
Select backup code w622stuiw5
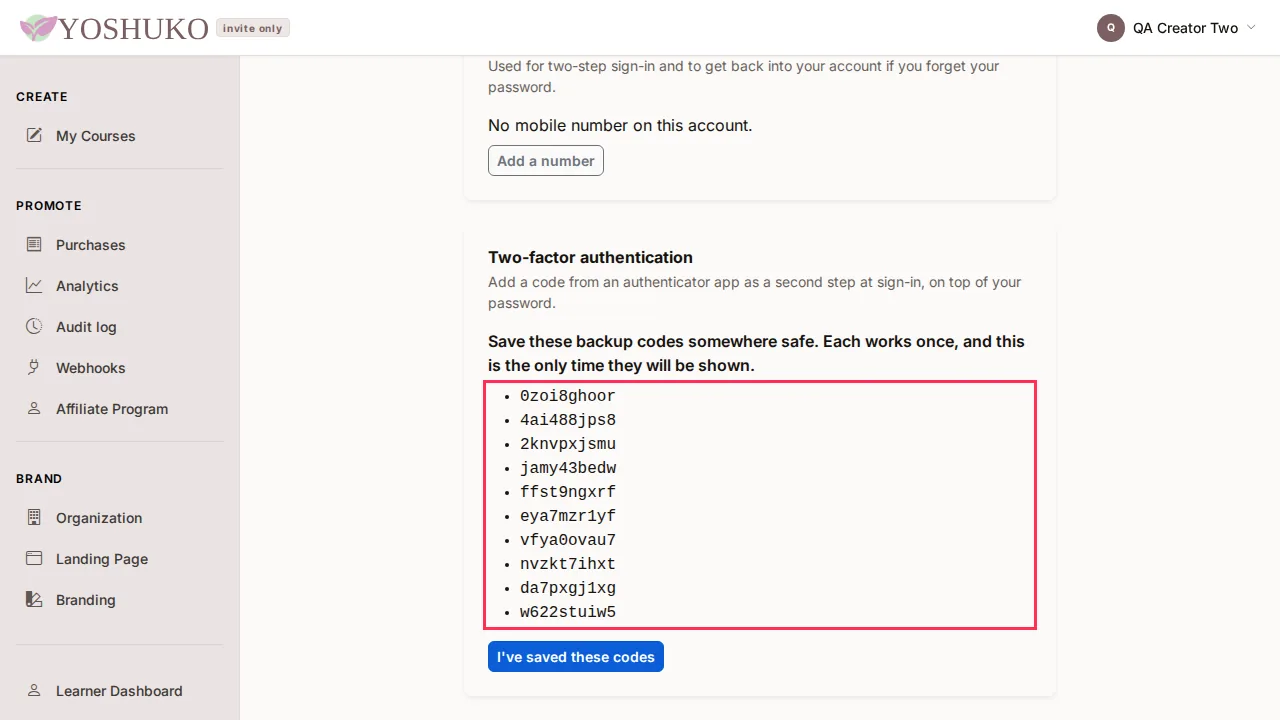(x=568, y=612)
